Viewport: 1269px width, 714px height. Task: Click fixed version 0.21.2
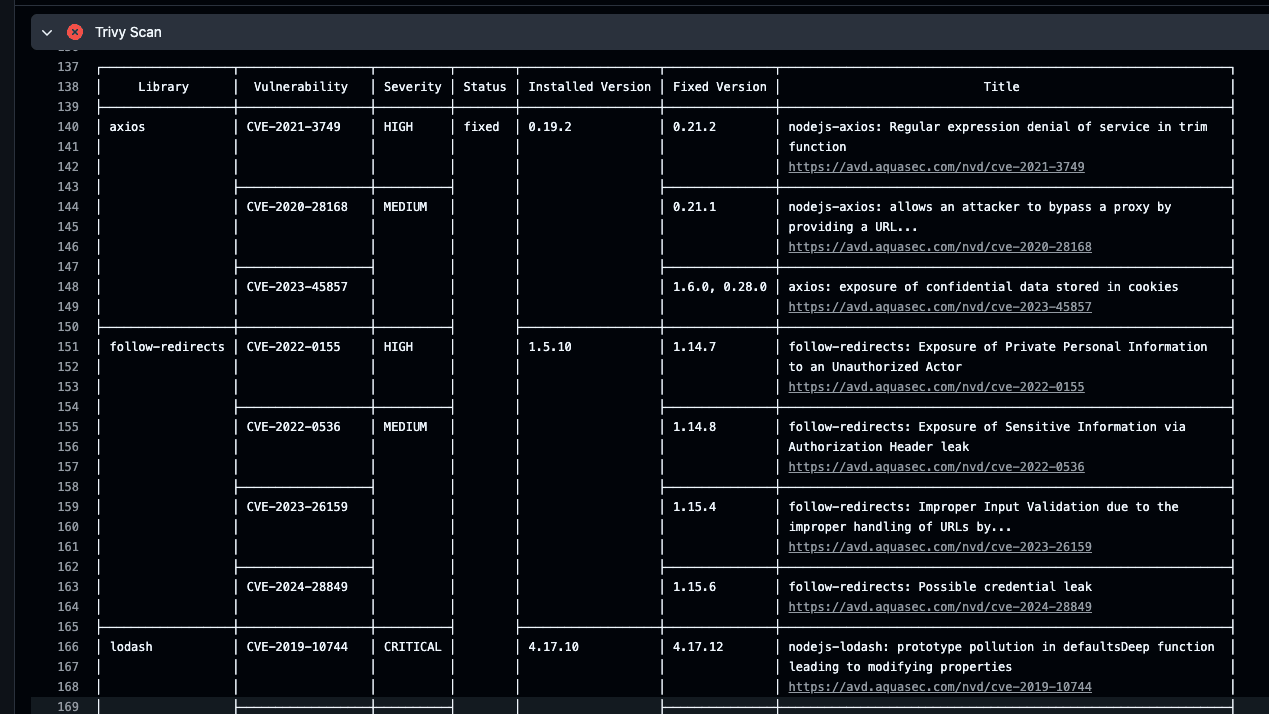(695, 127)
